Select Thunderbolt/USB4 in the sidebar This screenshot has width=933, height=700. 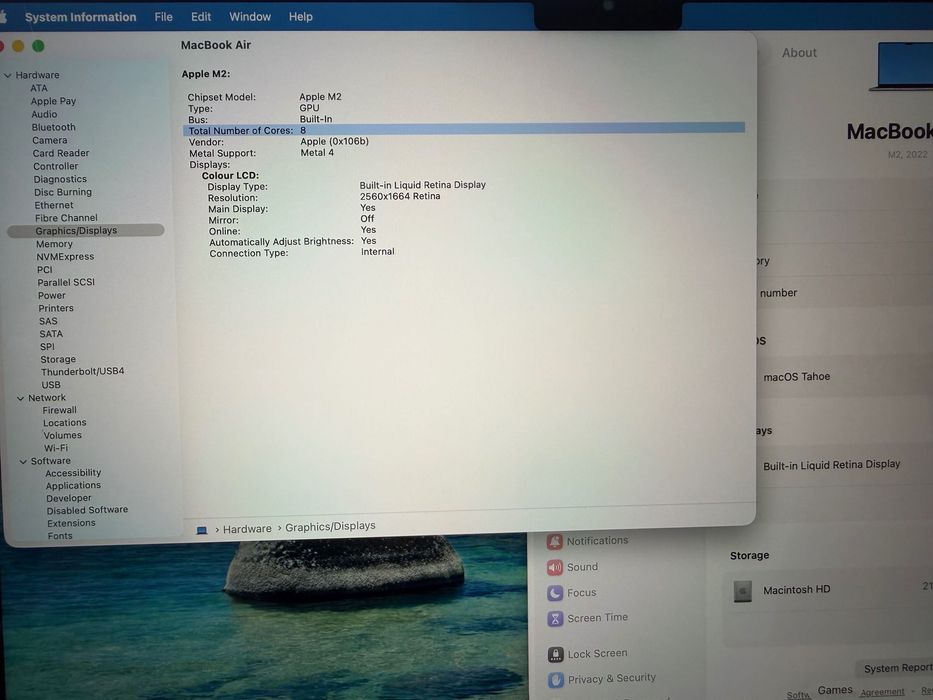(83, 371)
